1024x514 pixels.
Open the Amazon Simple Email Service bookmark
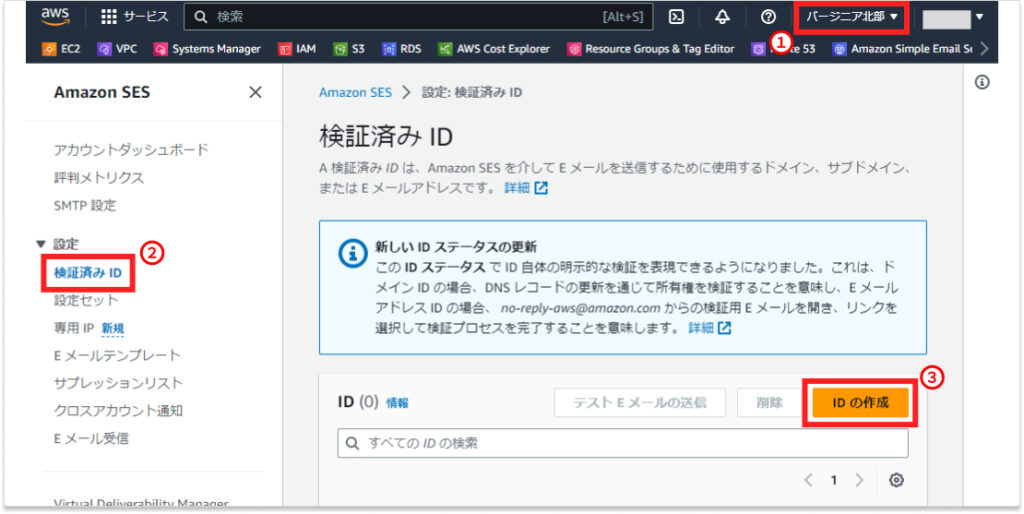(903, 49)
